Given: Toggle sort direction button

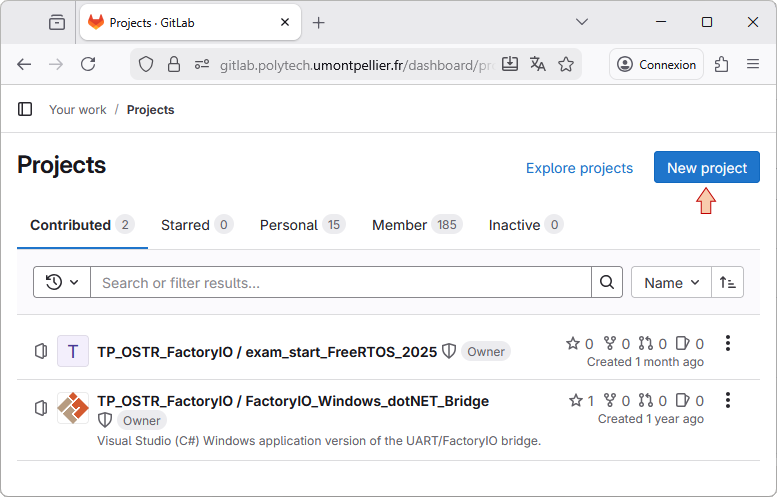Looking at the screenshot, I should point(728,283).
